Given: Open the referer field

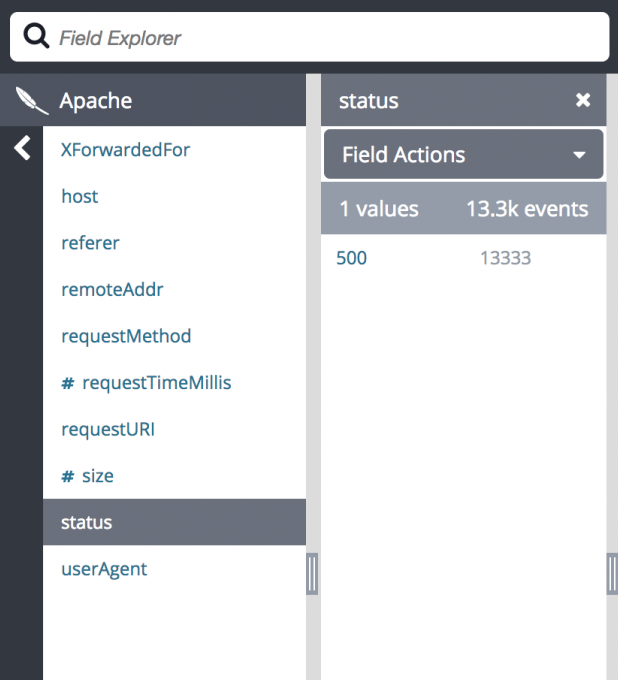Looking at the screenshot, I should click(x=90, y=243).
